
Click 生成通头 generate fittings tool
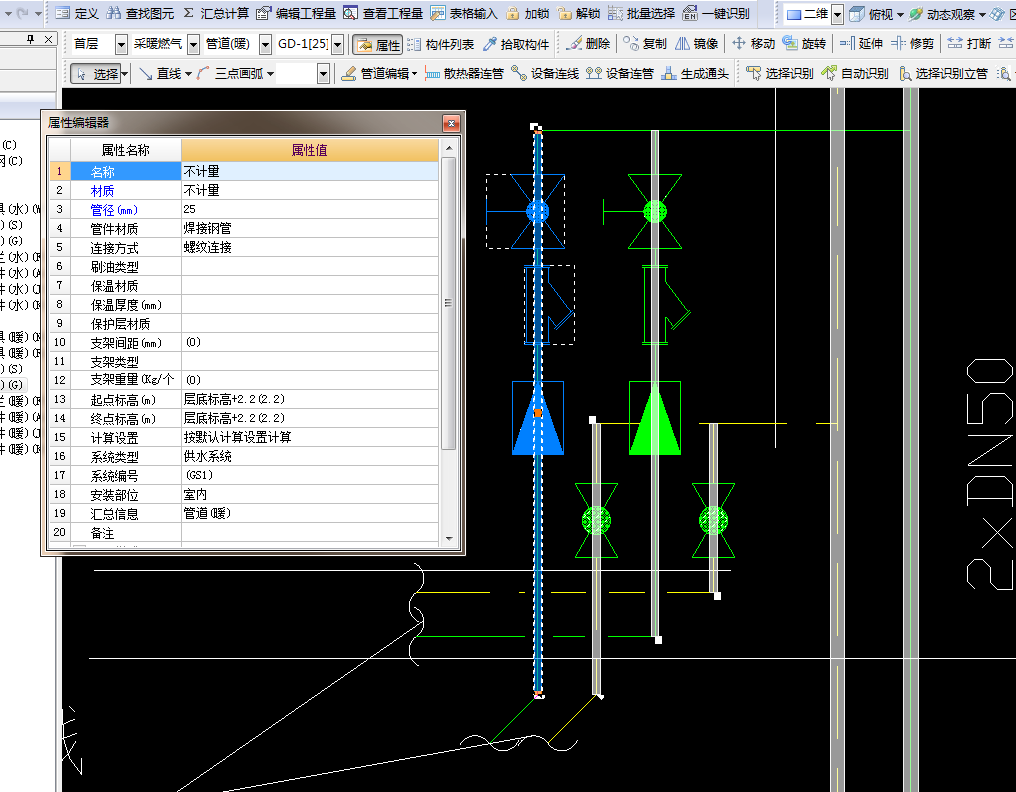tap(695, 74)
